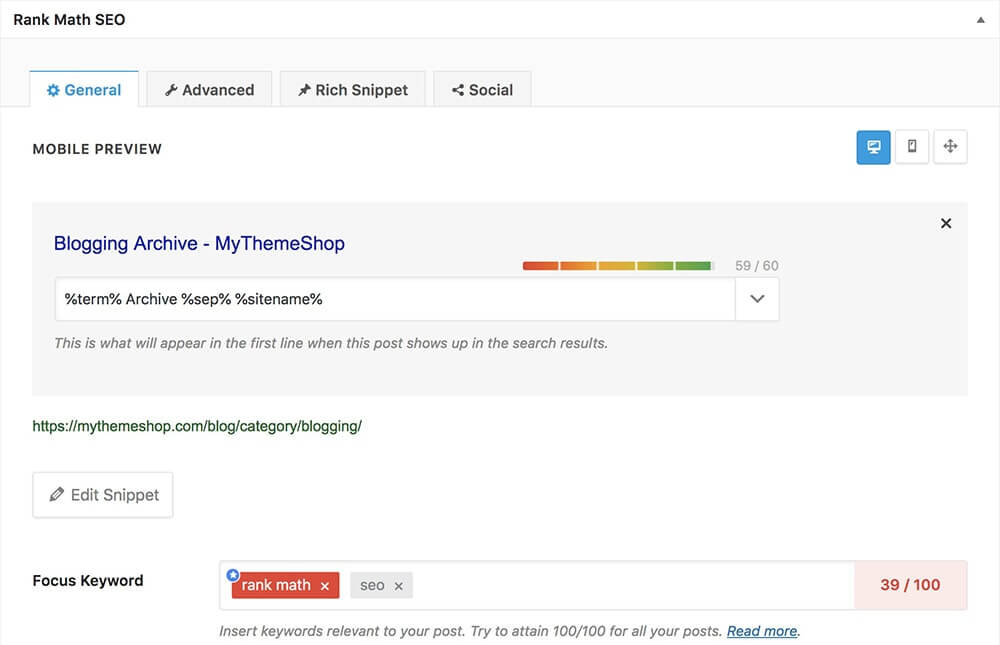Viewport: 1000px width, 645px height.
Task: Click the mythemeshop.com category URL
Action: [x=197, y=426]
